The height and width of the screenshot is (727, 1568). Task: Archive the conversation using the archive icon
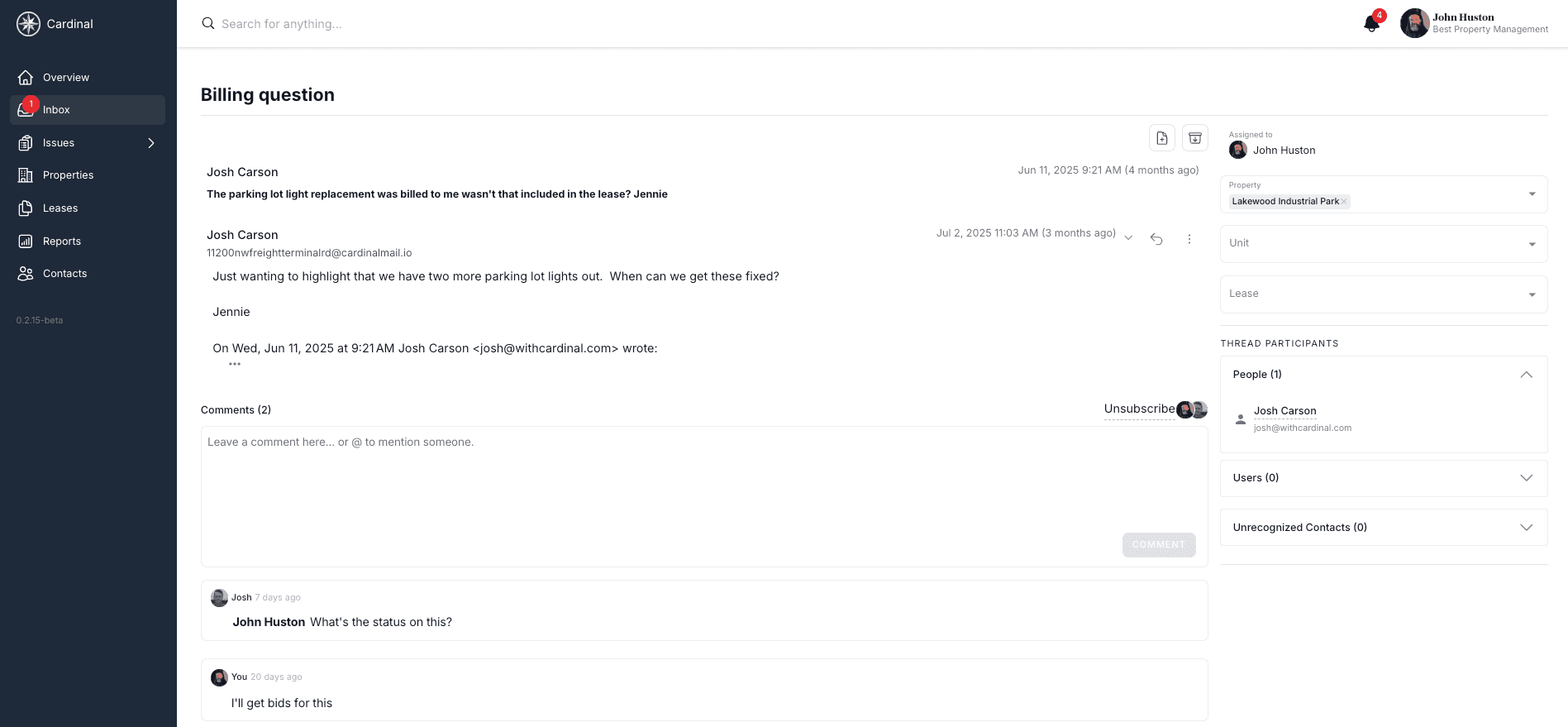(x=1195, y=137)
